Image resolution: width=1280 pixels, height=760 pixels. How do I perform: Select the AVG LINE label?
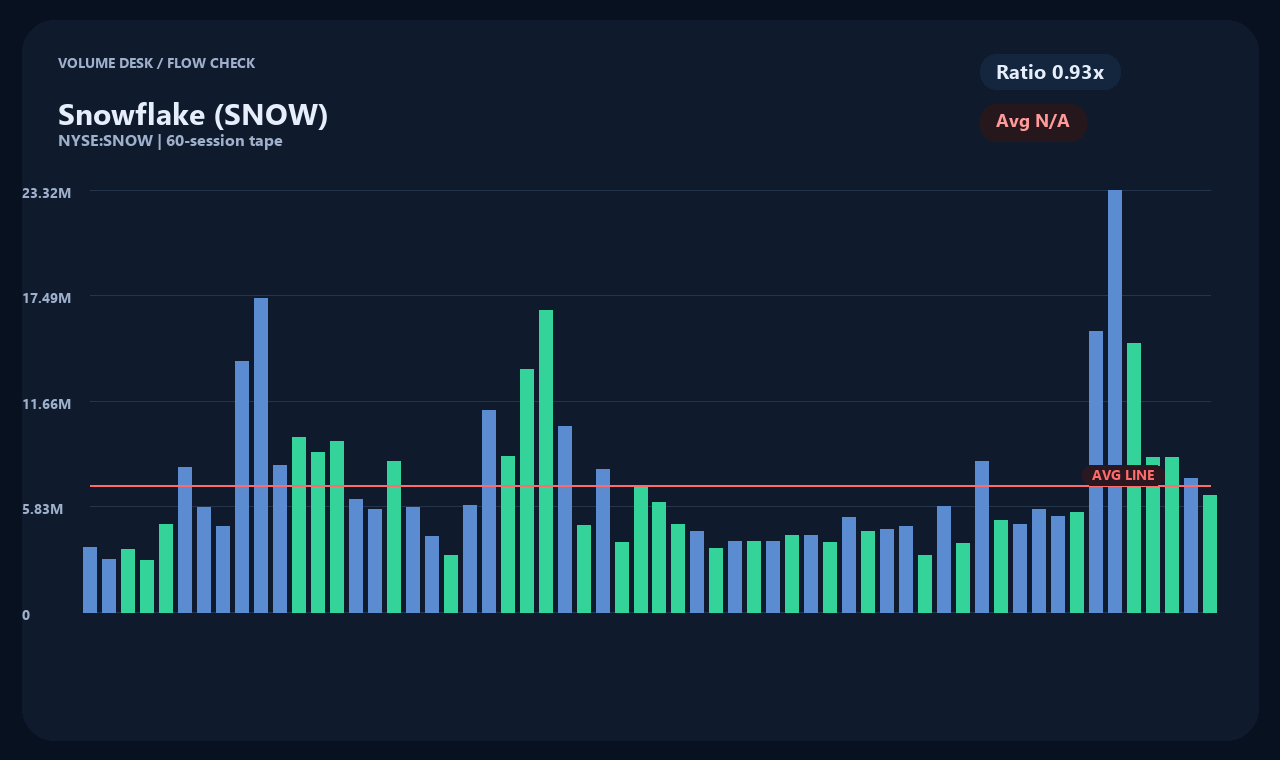[1122, 475]
